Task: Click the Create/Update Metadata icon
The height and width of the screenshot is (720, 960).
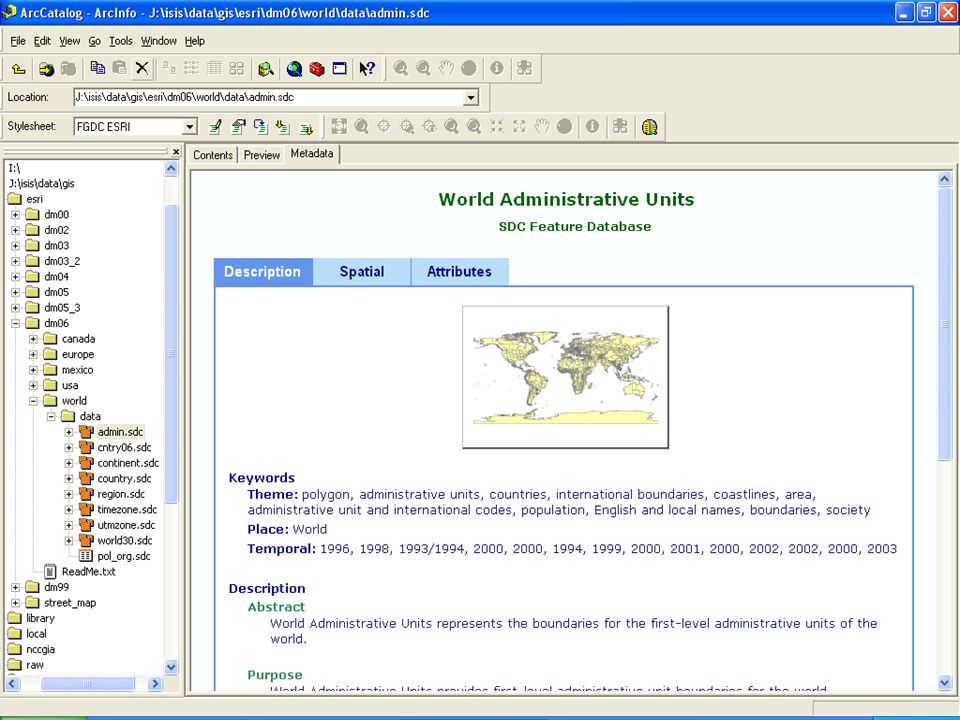Action: (261, 127)
